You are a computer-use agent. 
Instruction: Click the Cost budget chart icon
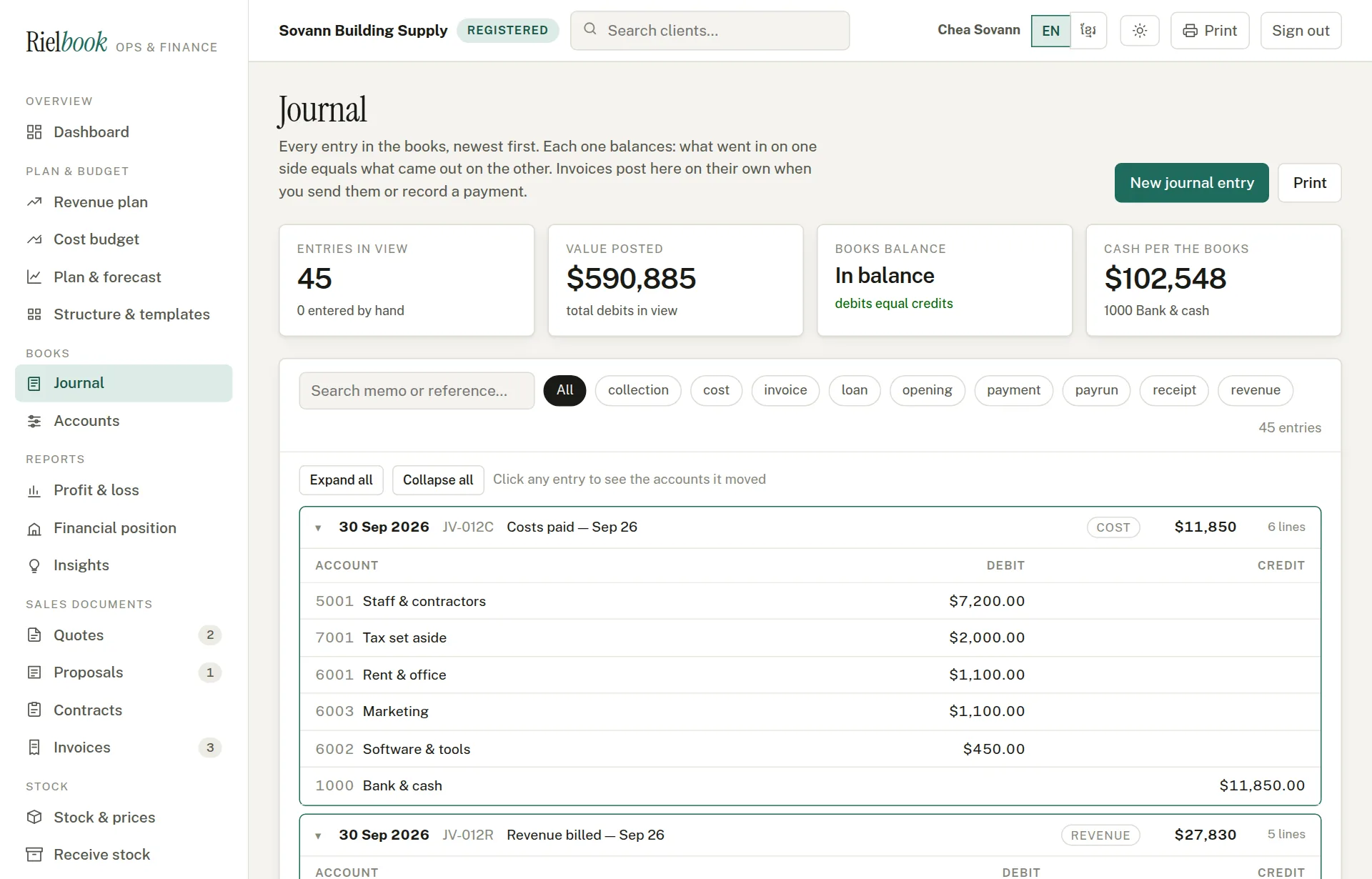tap(34, 239)
